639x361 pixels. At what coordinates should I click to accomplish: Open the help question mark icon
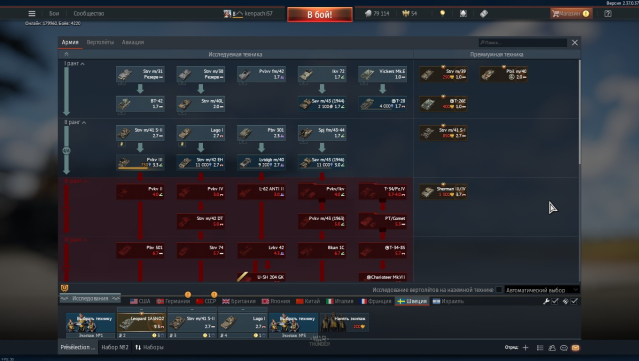coord(608,13)
